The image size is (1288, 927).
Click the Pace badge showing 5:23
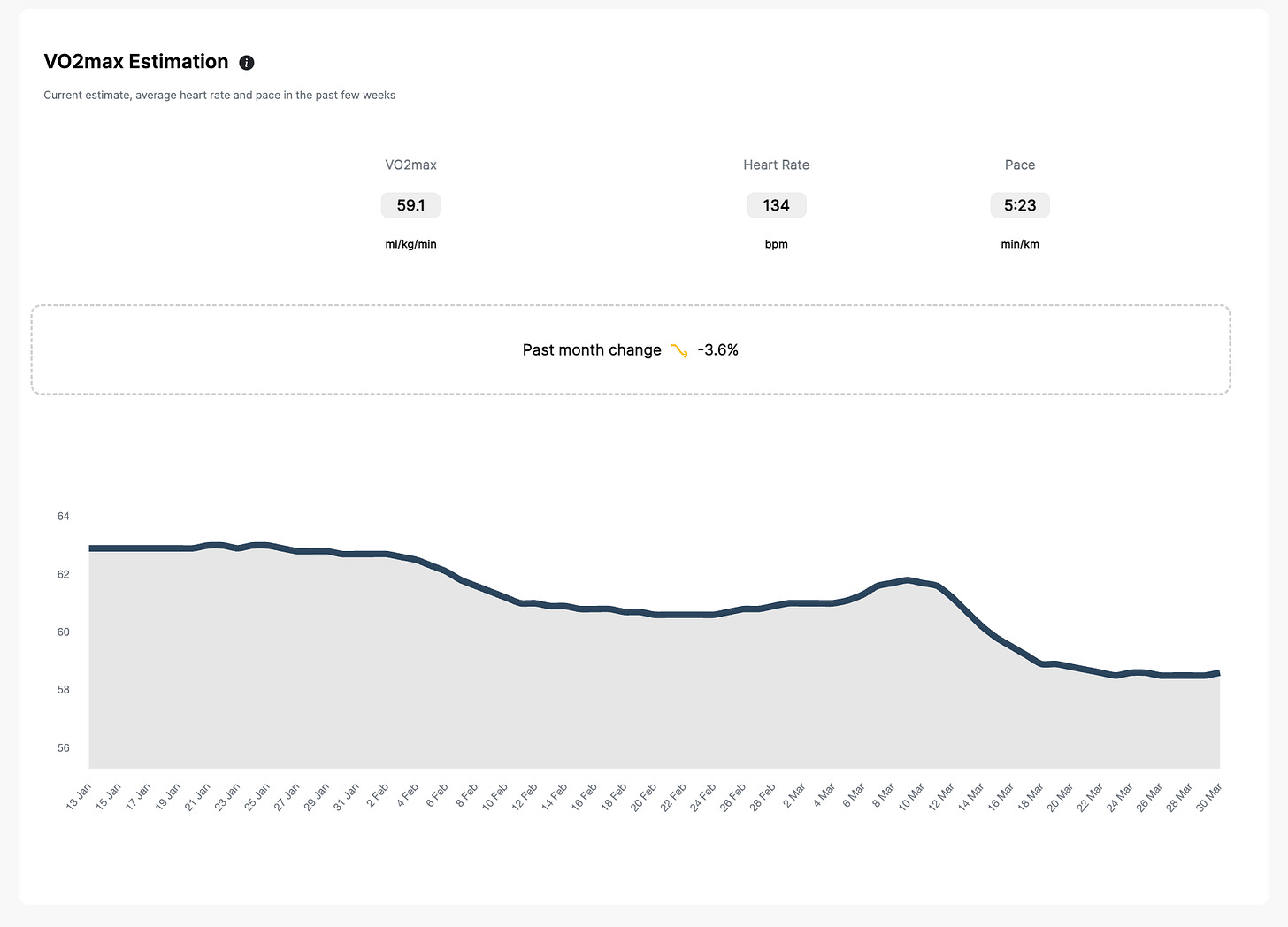[1019, 204]
